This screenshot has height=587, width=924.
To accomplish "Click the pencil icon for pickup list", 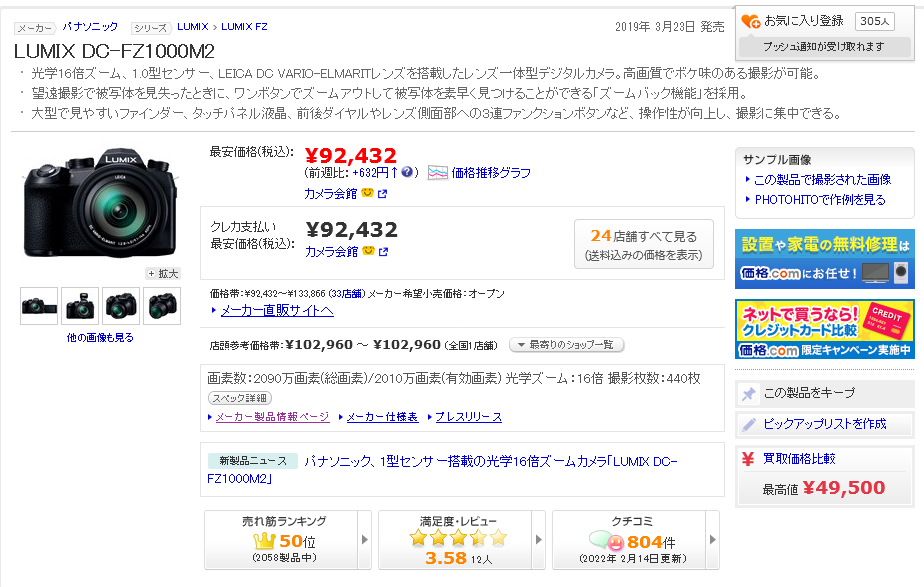I will [x=748, y=424].
